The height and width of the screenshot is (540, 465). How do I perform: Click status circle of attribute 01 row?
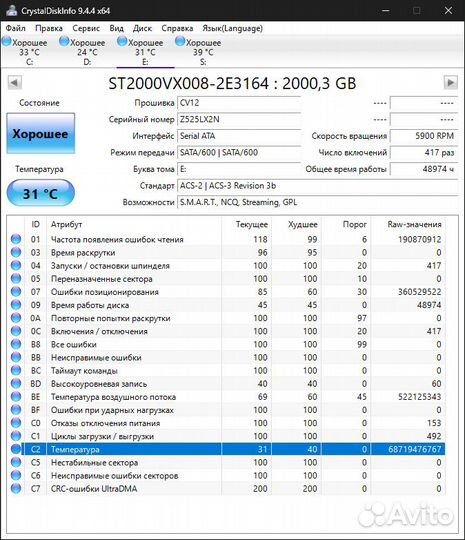point(16,239)
